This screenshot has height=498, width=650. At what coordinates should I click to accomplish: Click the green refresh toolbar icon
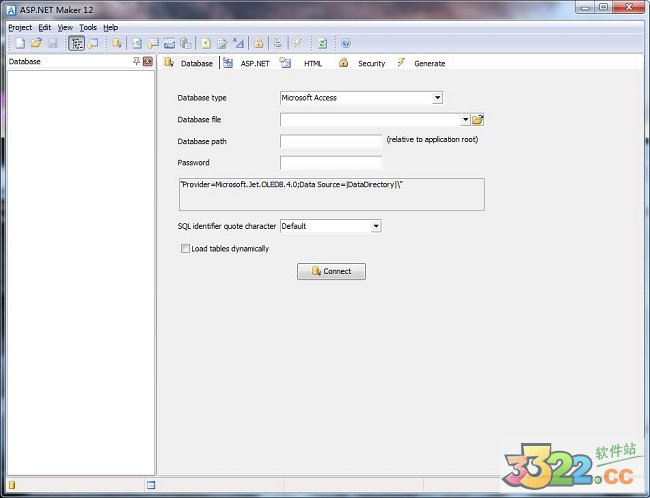[x=322, y=43]
